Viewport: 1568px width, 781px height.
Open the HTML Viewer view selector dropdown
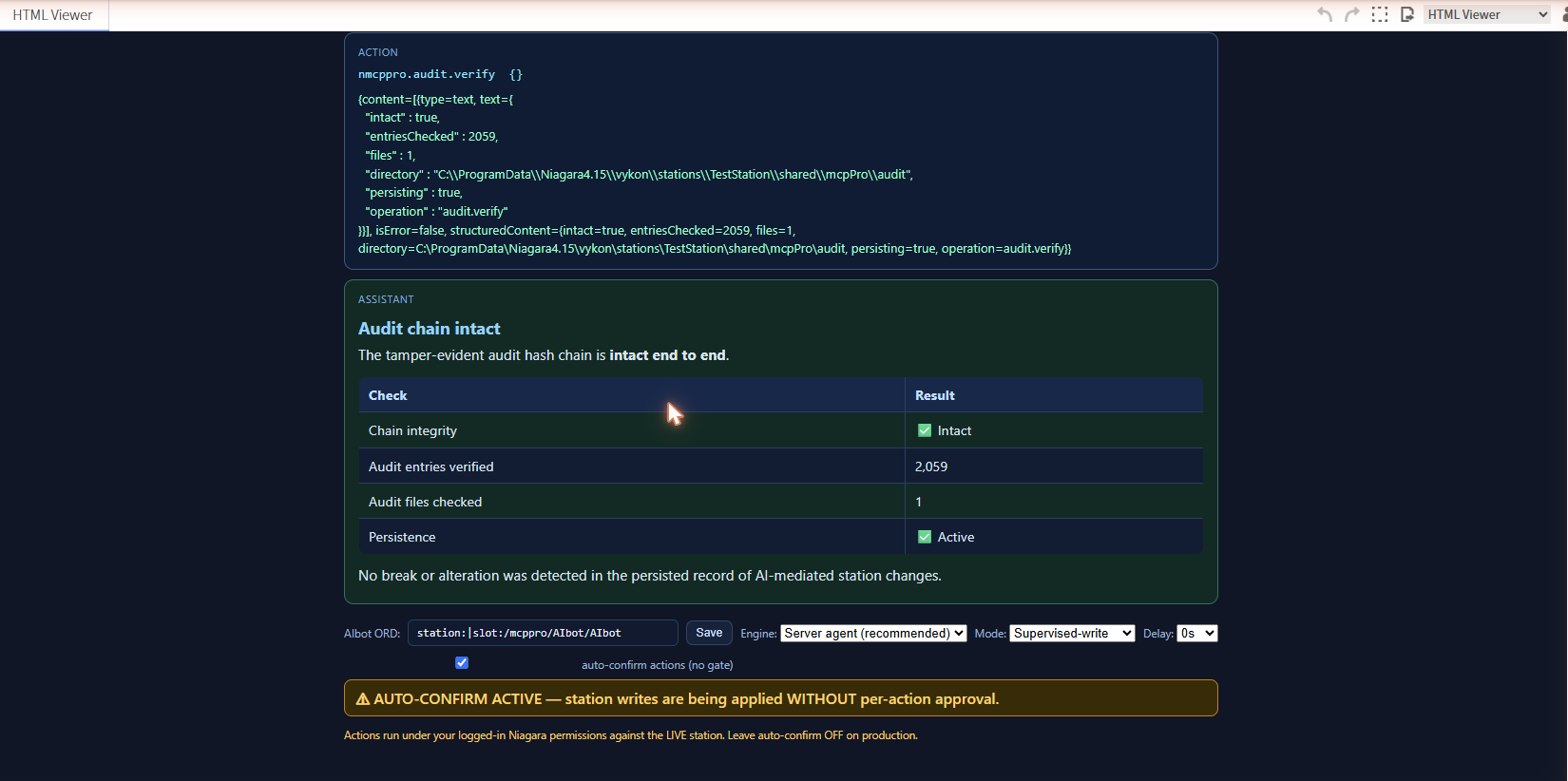click(x=1487, y=14)
